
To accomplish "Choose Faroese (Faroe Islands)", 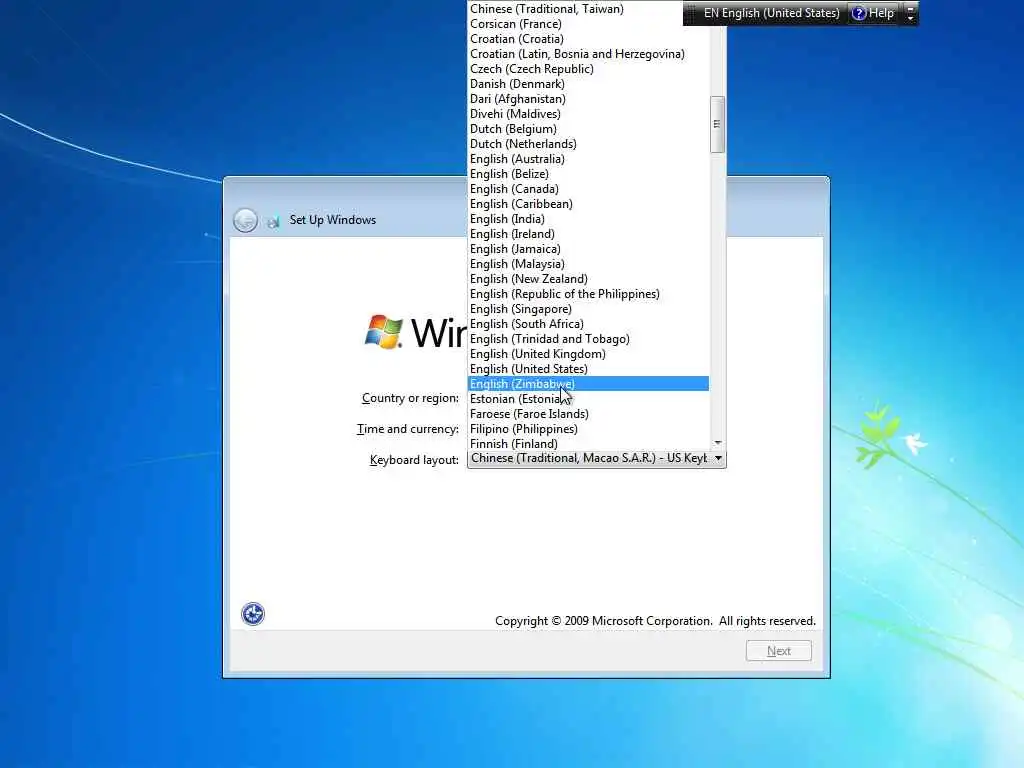I will point(588,414).
